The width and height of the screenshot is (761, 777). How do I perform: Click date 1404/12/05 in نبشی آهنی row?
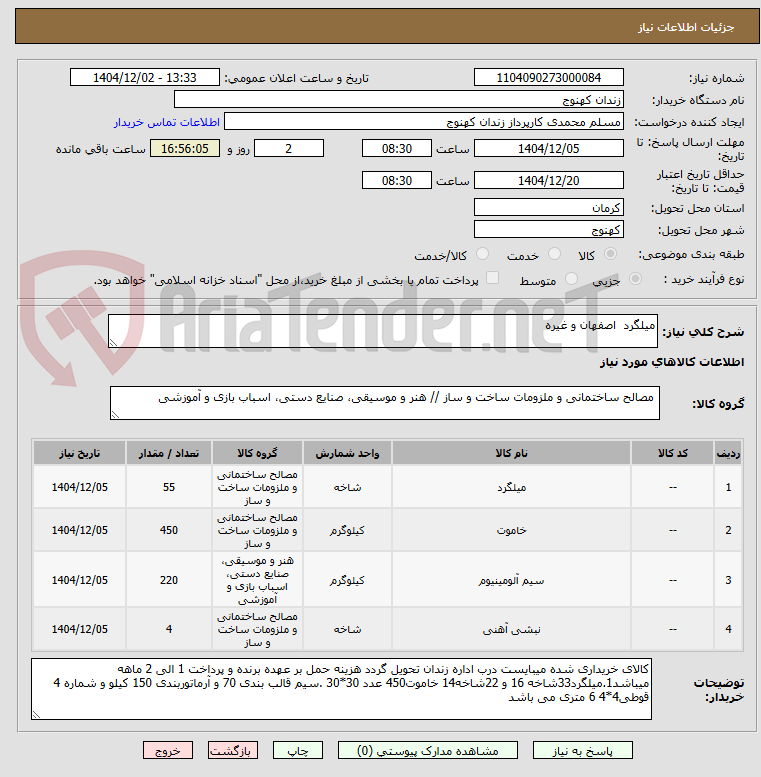(79, 629)
